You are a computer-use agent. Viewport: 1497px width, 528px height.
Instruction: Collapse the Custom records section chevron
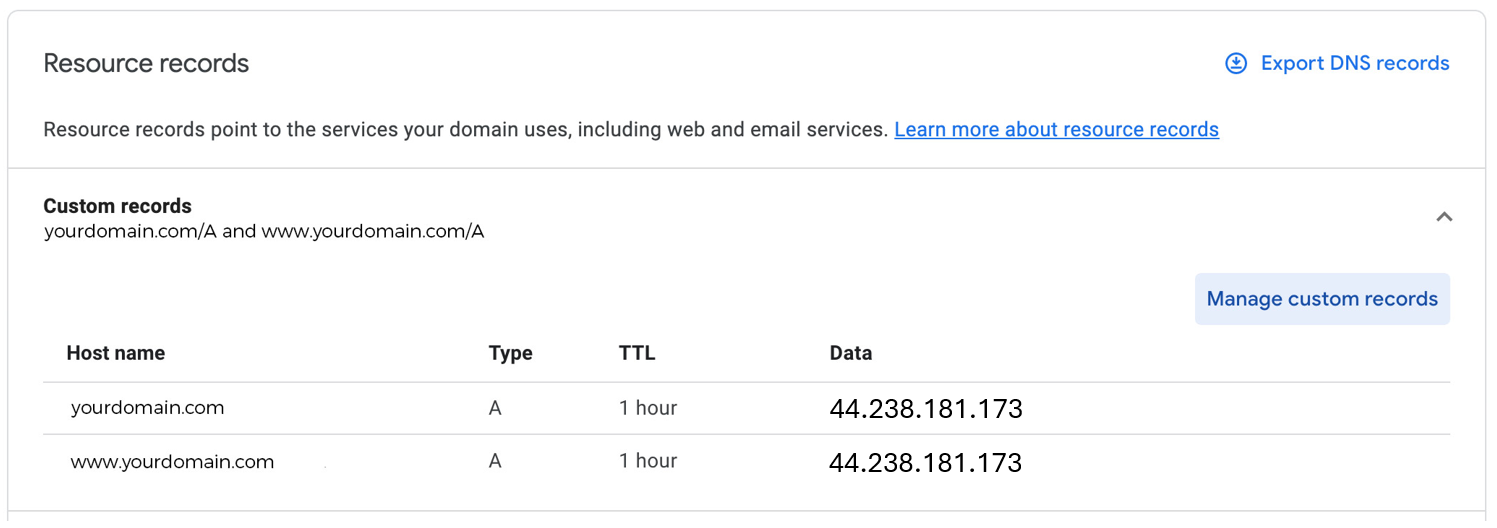click(x=1443, y=217)
